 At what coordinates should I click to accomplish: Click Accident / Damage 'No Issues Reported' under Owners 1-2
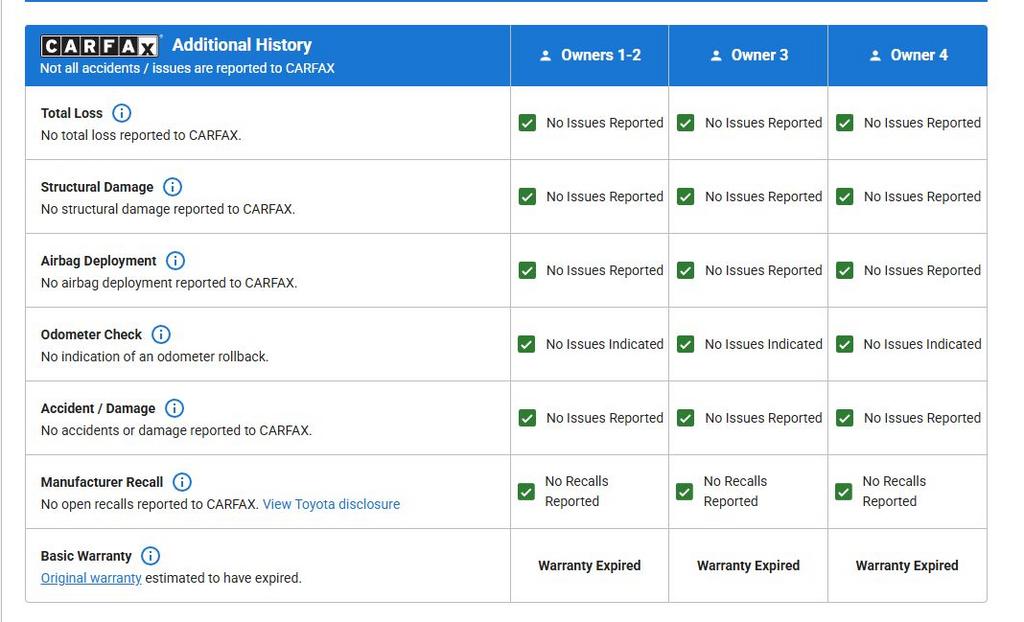pyautogui.click(x=605, y=418)
